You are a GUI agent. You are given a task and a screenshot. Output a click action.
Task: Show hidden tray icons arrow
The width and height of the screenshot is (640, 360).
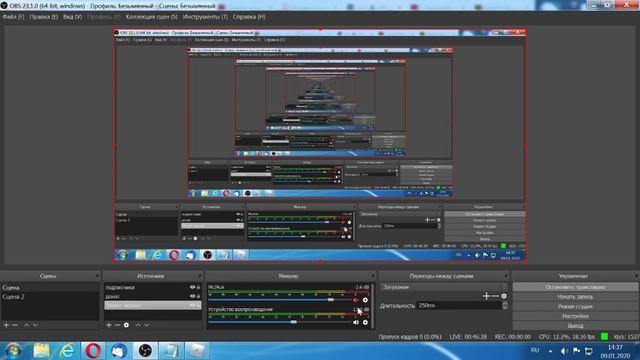click(x=550, y=351)
